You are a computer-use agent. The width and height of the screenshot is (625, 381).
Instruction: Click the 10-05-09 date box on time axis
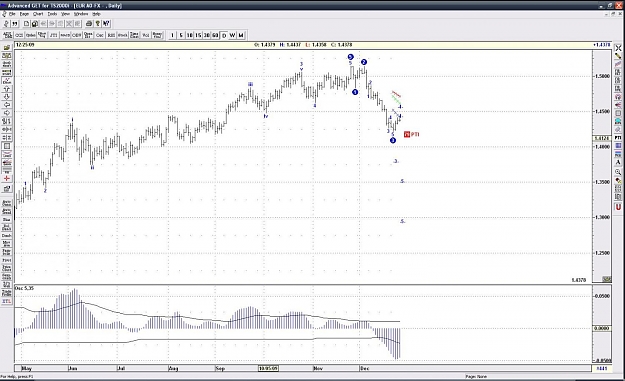pos(268,368)
